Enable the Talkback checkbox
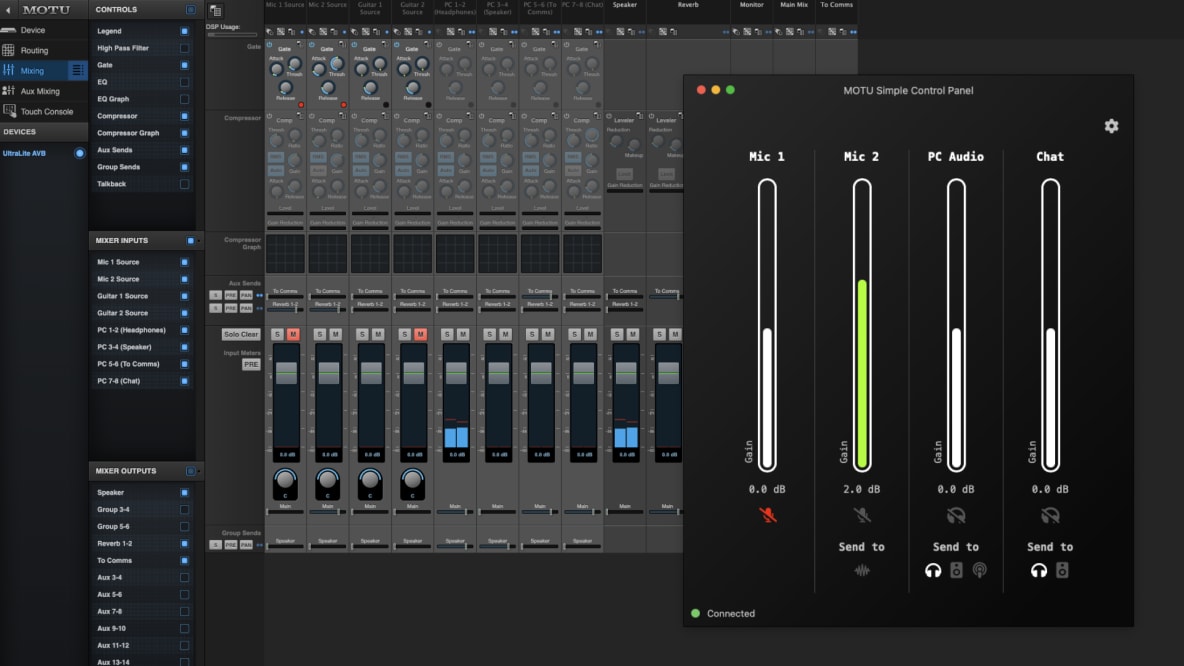The width and height of the screenshot is (1184, 666). tap(184, 184)
